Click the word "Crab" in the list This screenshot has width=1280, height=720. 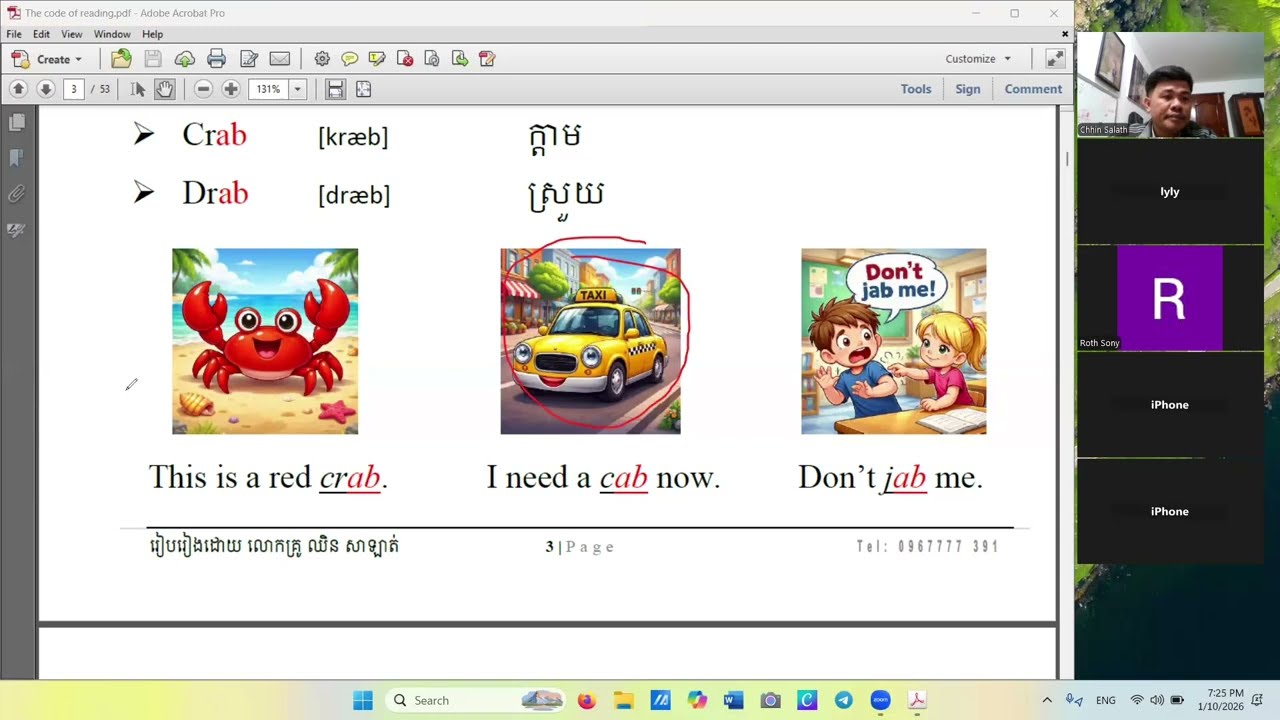click(214, 135)
